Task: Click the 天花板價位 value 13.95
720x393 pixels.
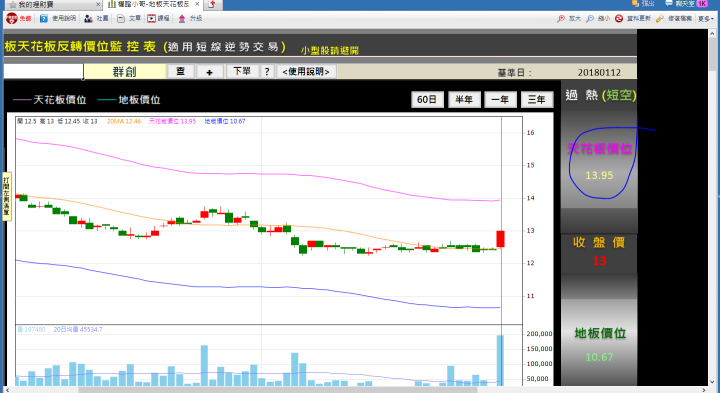Action: 599,175
